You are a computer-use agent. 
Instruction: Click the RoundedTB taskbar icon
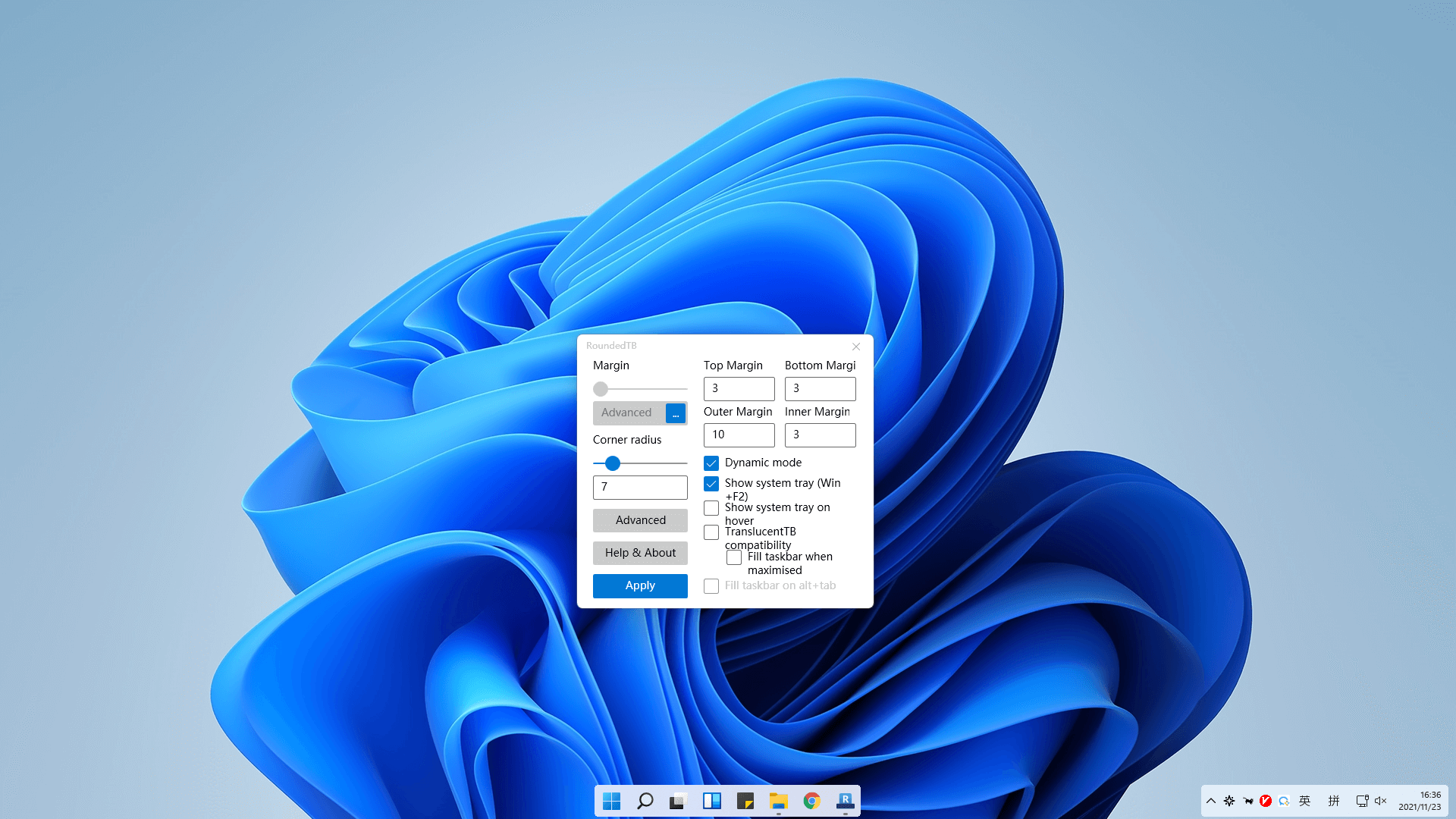[845, 801]
